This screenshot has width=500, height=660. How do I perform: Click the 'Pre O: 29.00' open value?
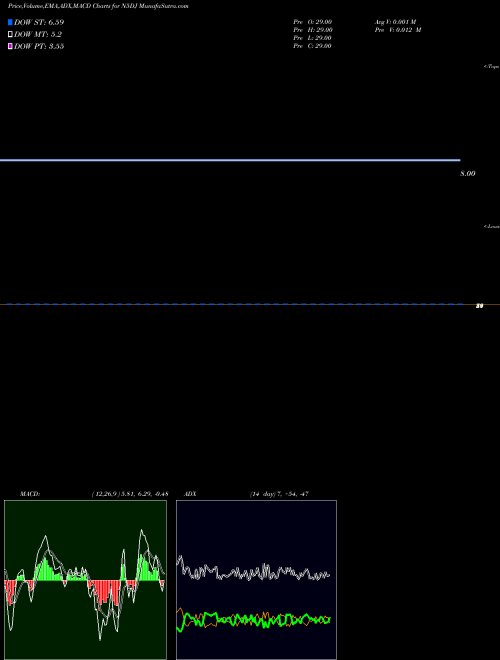pos(313,22)
